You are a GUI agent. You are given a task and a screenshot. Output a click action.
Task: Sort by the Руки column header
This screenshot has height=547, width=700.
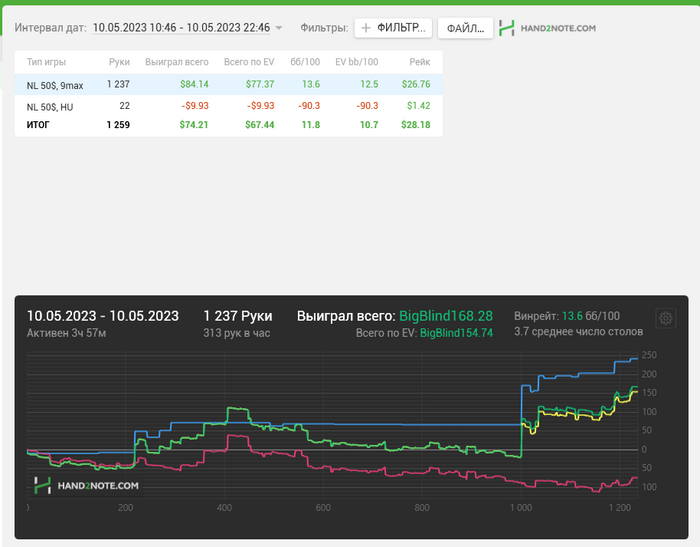[x=119, y=62]
